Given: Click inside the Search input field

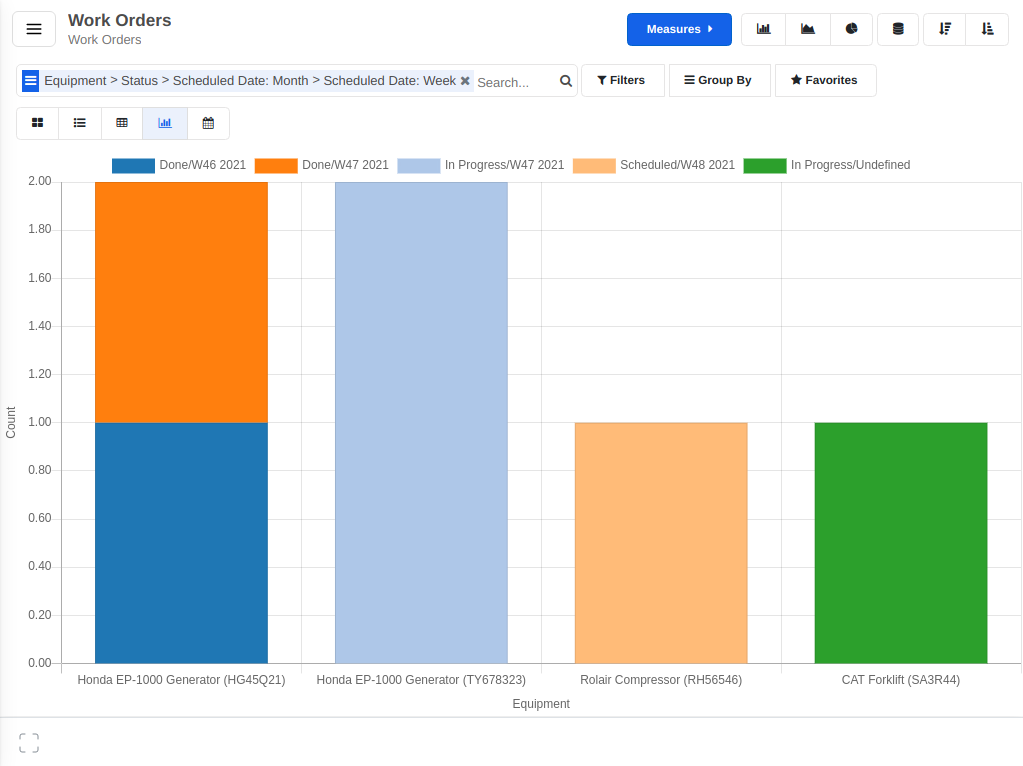Looking at the screenshot, I should 515,81.
